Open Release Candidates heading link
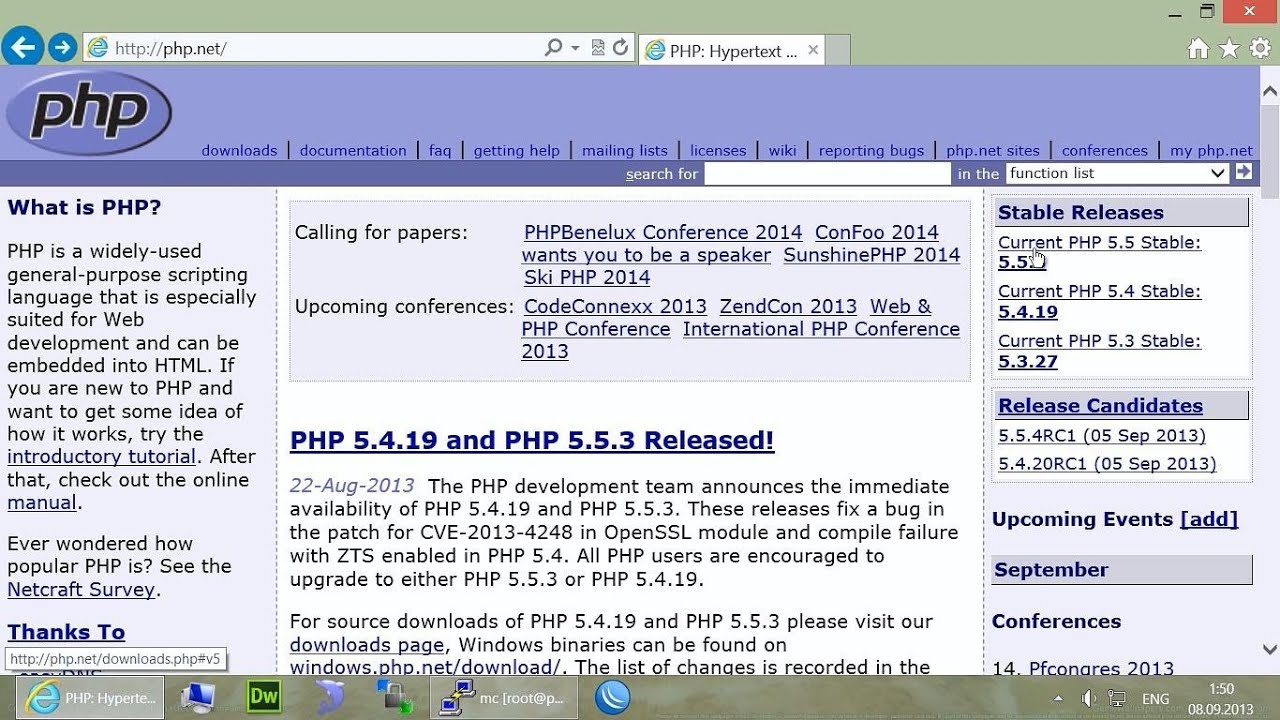Image resolution: width=1280 pixels, height=720 pixels. coord(1100,406)
